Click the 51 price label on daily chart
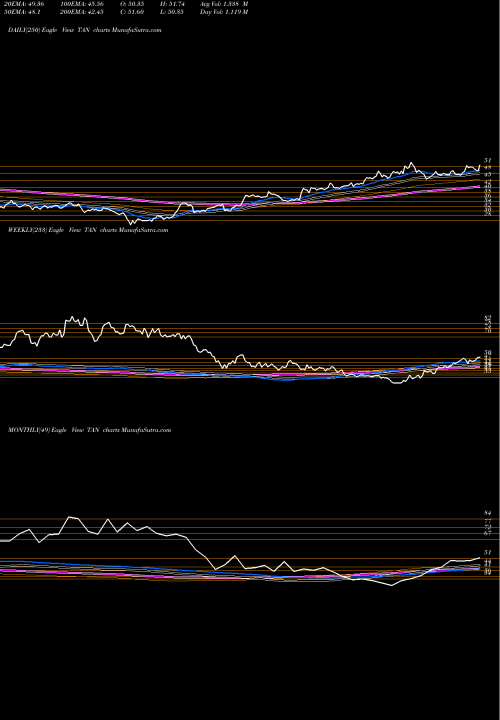This screenshot has height=720, width=500. 489,160
